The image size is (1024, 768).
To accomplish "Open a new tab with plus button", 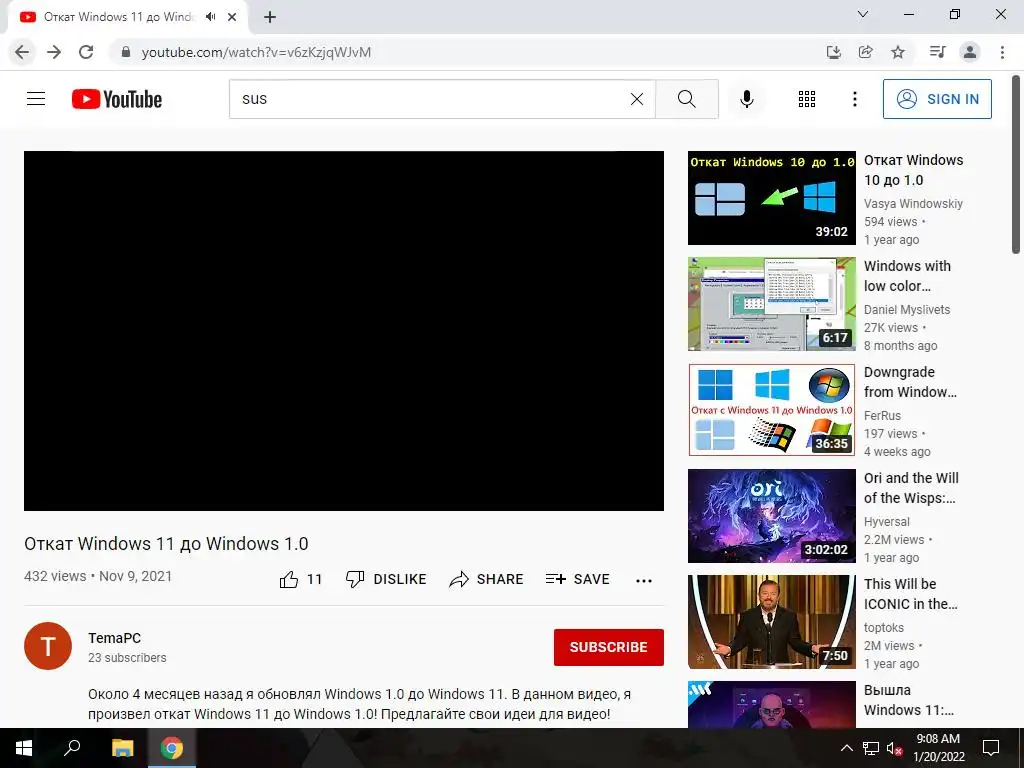I will [x=270, y=18].
